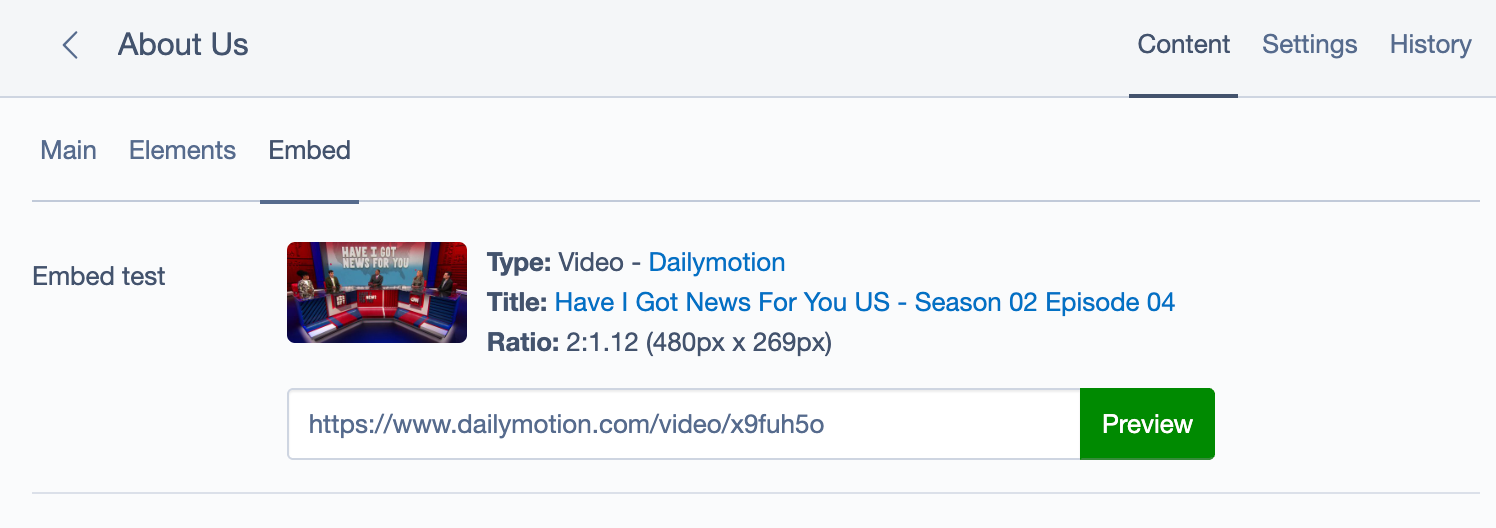Open the Have I Got News title link

tap(864, 302)
